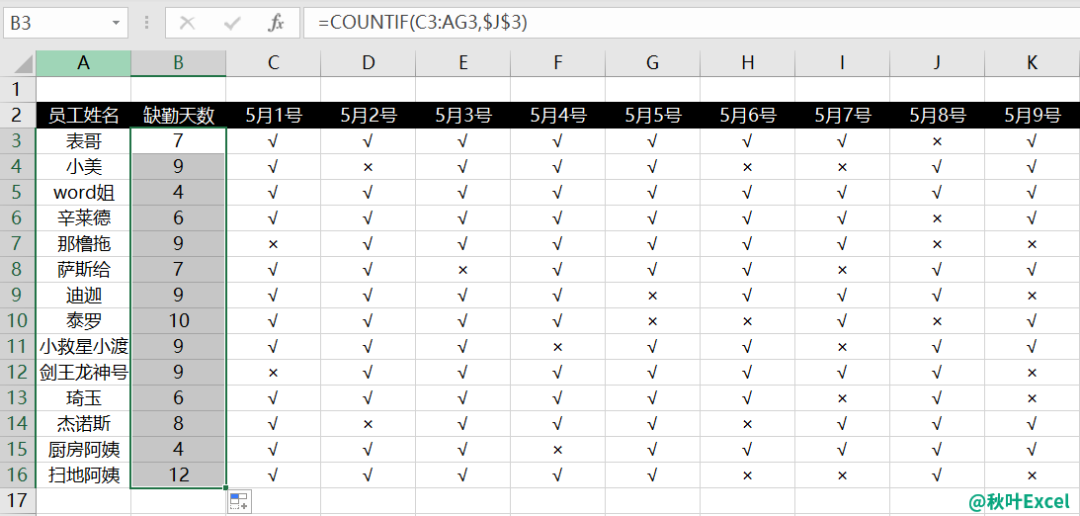Click the formula bar vertical dots handle

tap(146, 23)
